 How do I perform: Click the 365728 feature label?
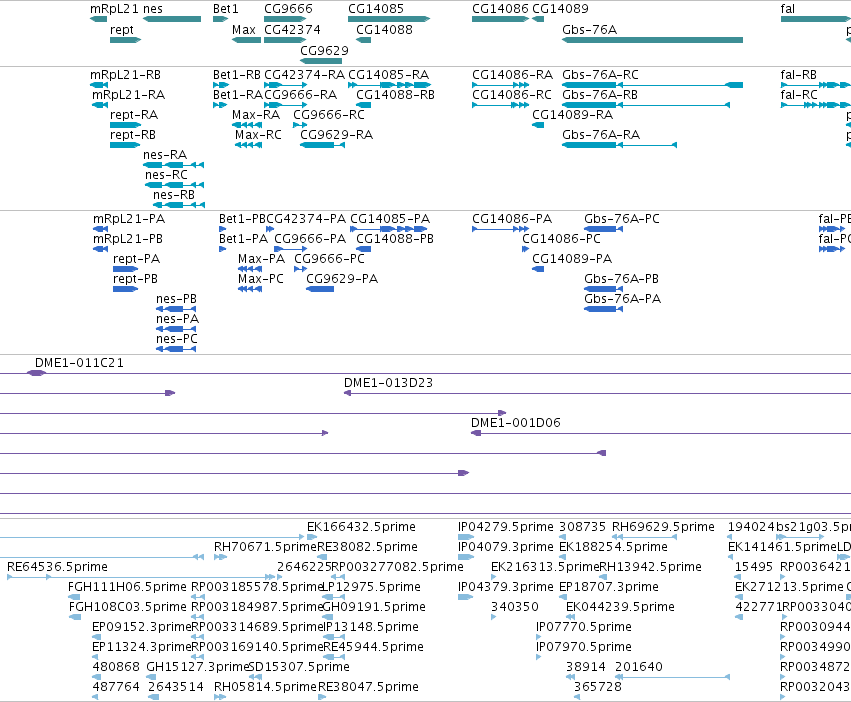coord(598,687)
